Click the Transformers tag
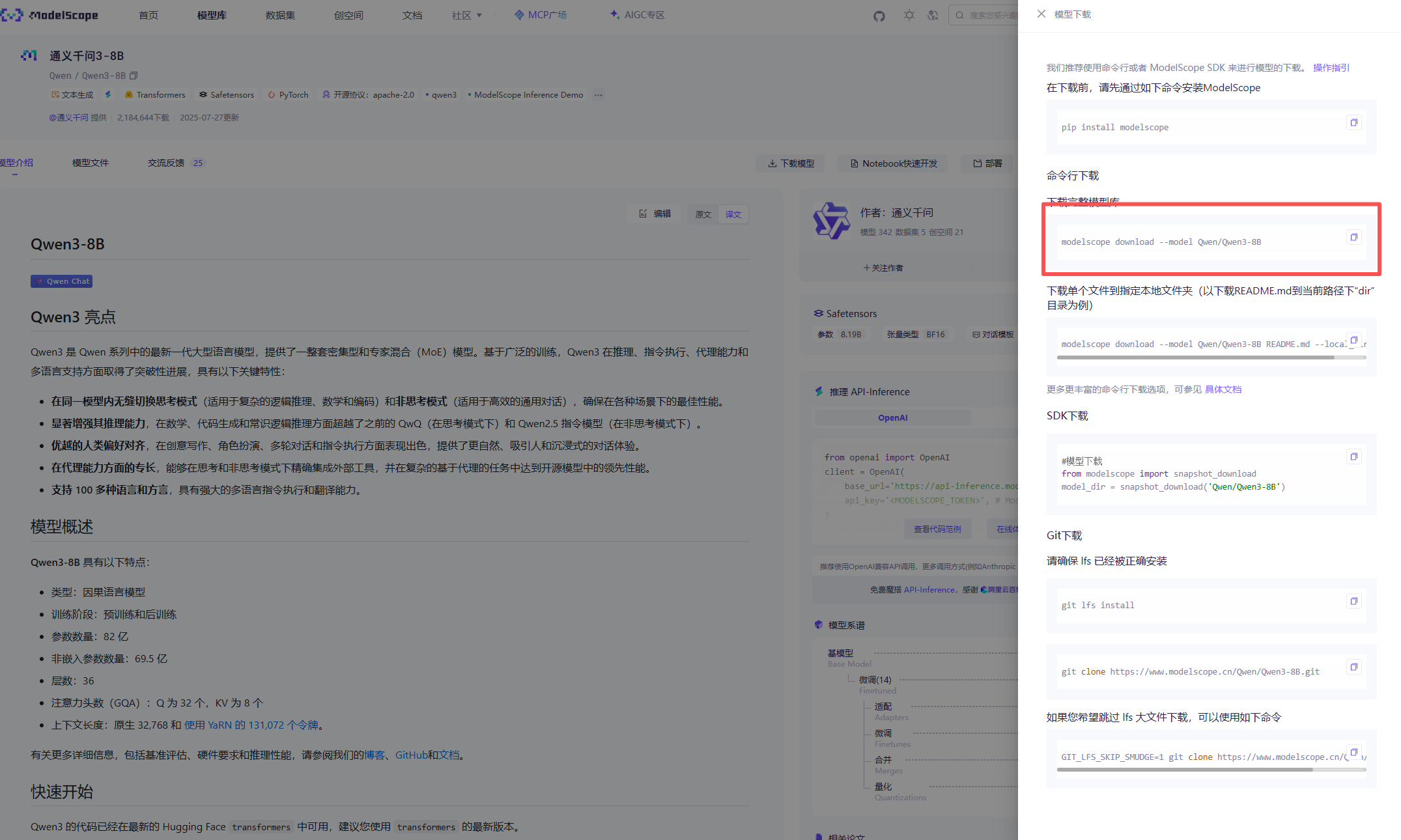This screenshot has height=840, width=1401. [x=155, y=95]
